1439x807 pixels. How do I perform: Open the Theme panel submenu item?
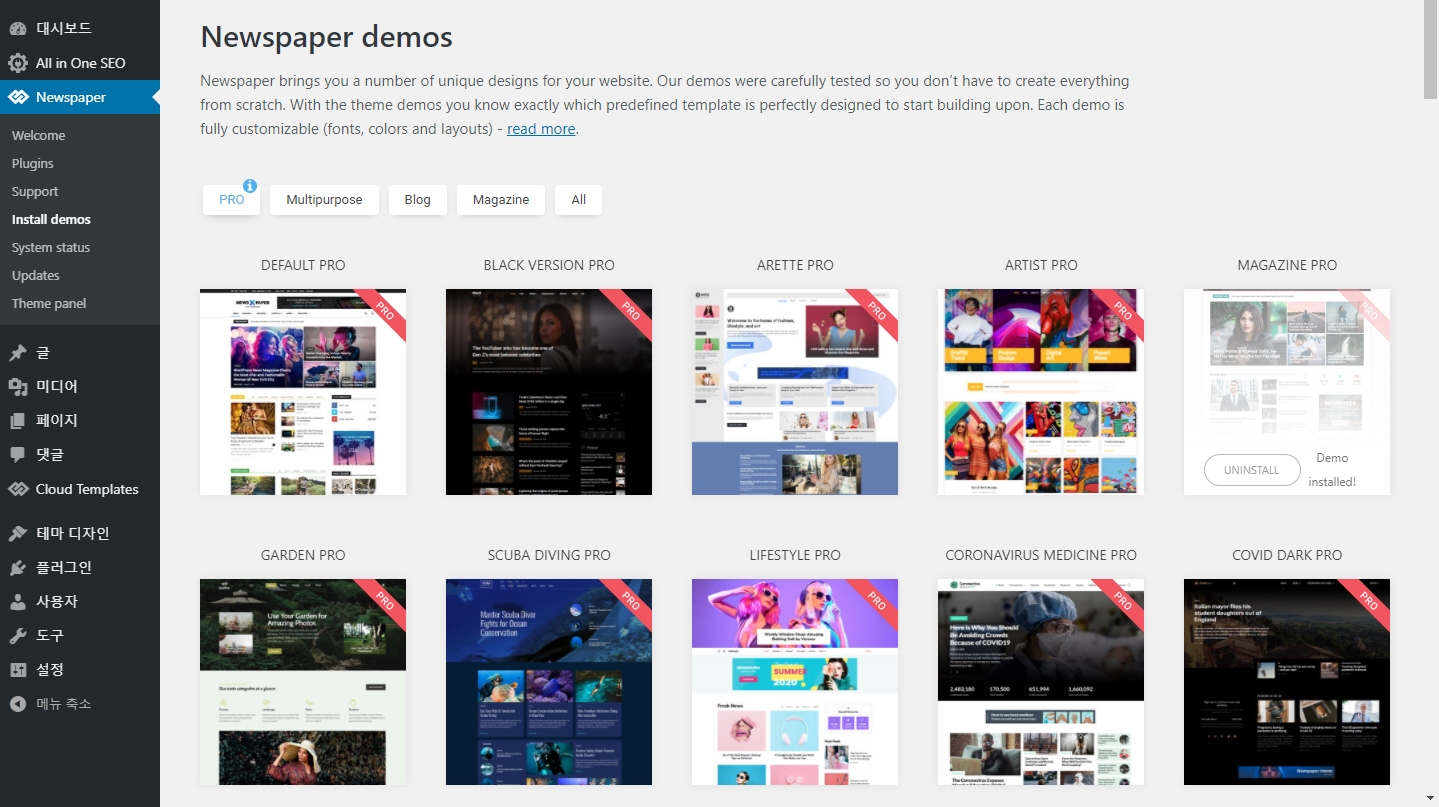pos(49,303)
